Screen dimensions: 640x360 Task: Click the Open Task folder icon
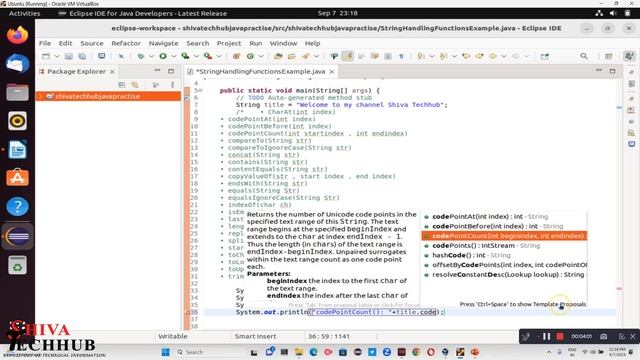tap(291, 56)
